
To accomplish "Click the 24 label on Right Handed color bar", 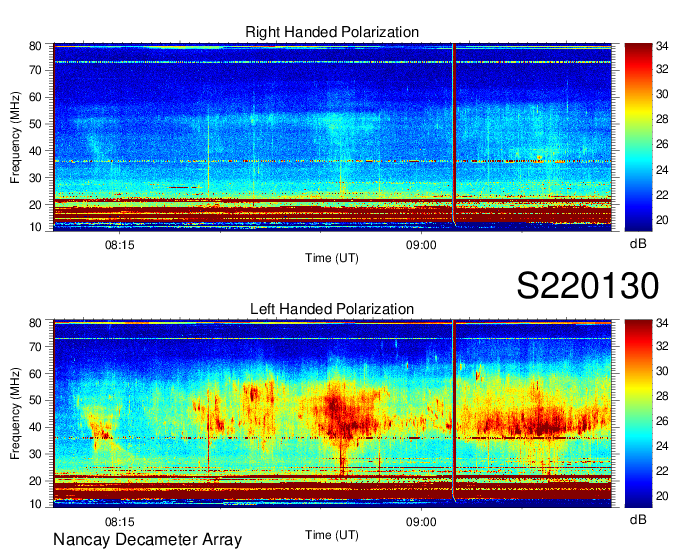I will [x=662, y=170].
